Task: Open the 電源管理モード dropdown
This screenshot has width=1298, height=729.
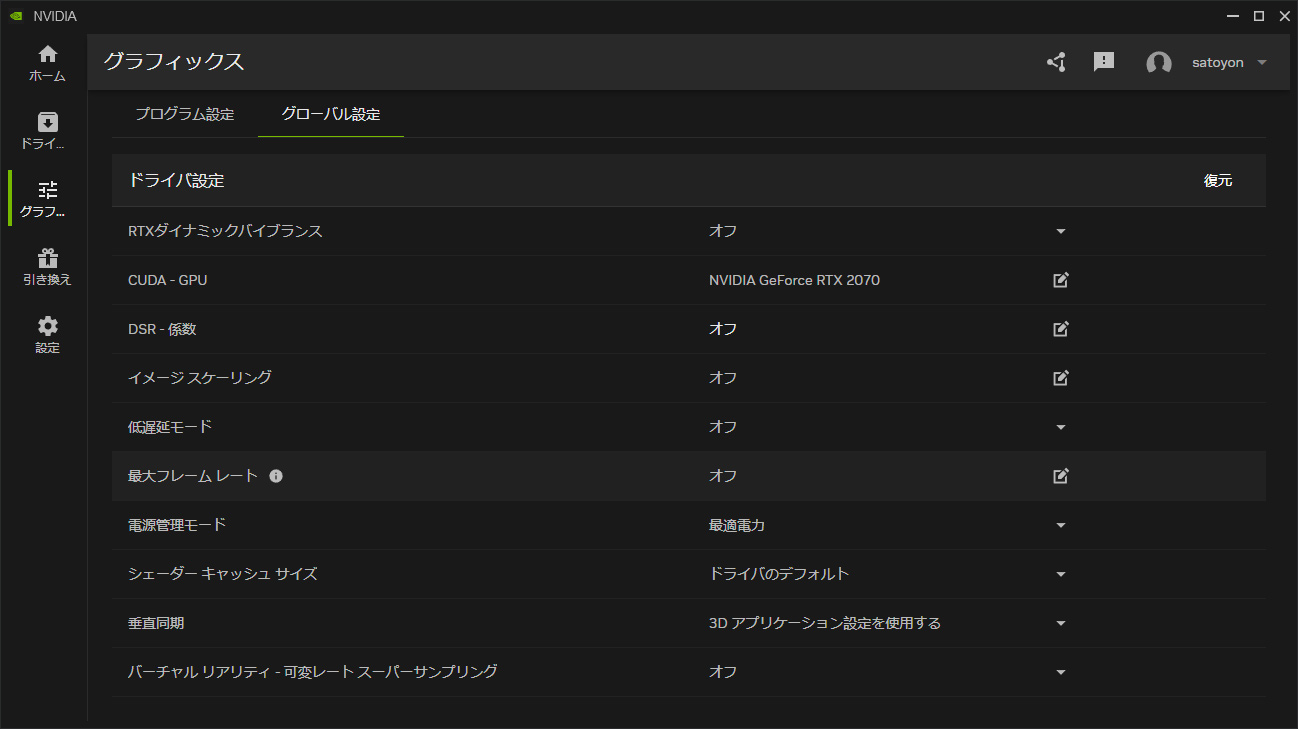Action: coord(1061,525)
